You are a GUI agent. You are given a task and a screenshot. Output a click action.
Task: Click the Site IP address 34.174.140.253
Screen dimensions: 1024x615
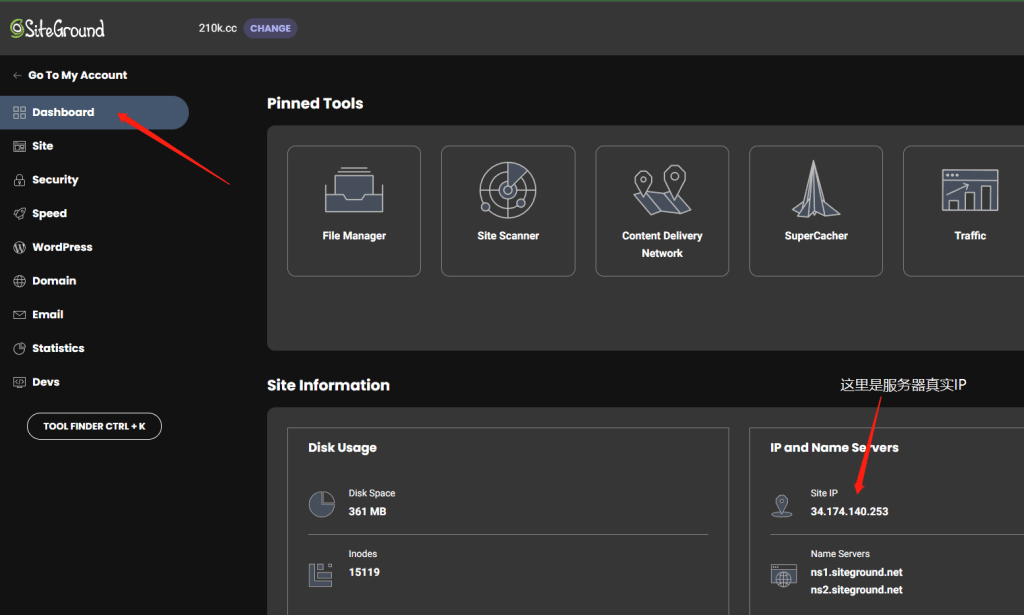[x=849, y=512]
